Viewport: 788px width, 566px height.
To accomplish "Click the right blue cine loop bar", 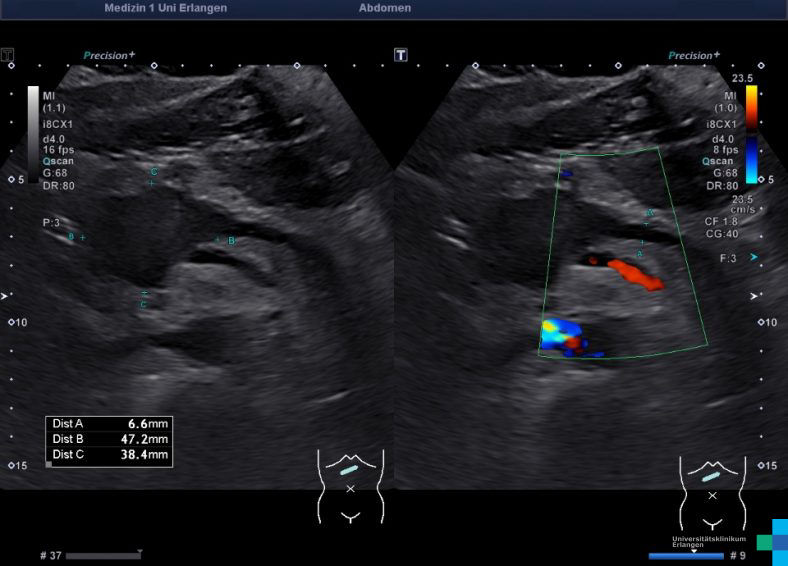I will click(x=685, y=555).
